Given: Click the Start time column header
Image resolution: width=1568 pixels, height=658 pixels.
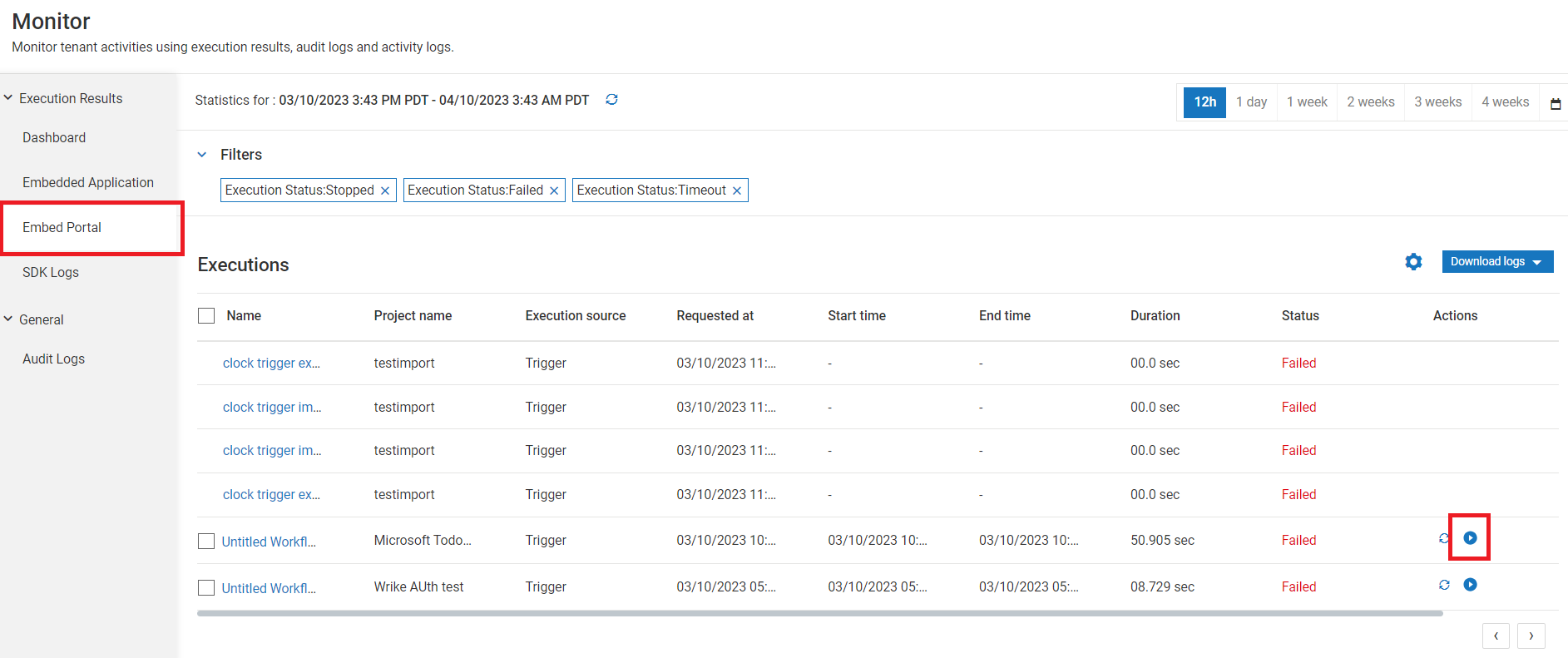Looking at the screenshot, I should [x=857, y=316].
